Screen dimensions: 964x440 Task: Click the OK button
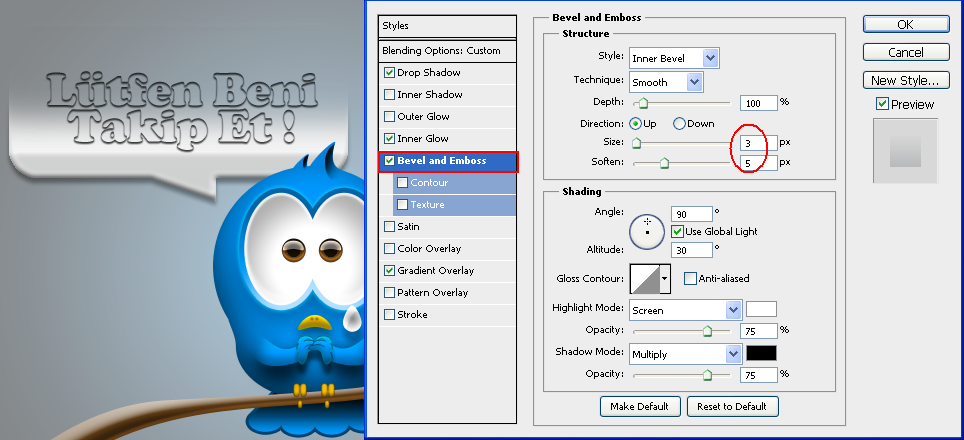906,24
